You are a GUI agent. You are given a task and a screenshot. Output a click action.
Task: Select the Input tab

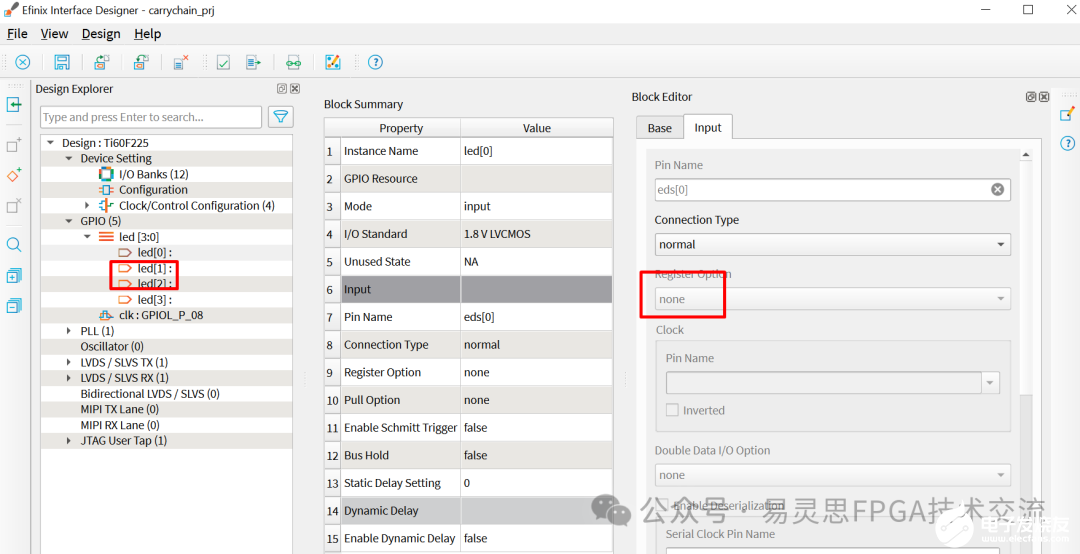tap(707, 127)
